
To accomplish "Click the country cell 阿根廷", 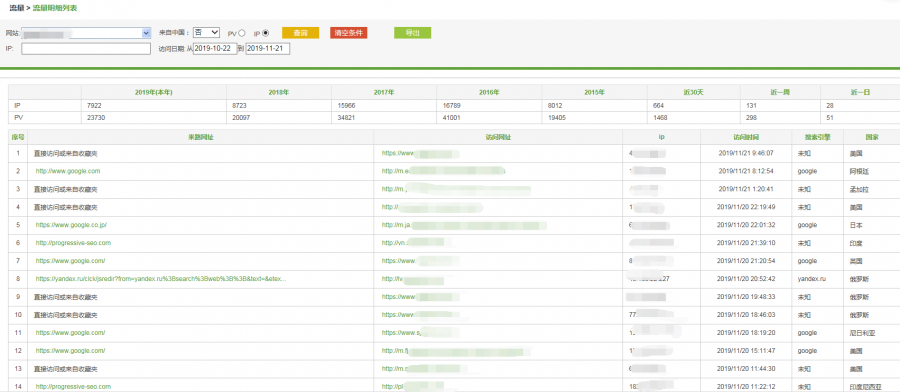I will [860, 171].
